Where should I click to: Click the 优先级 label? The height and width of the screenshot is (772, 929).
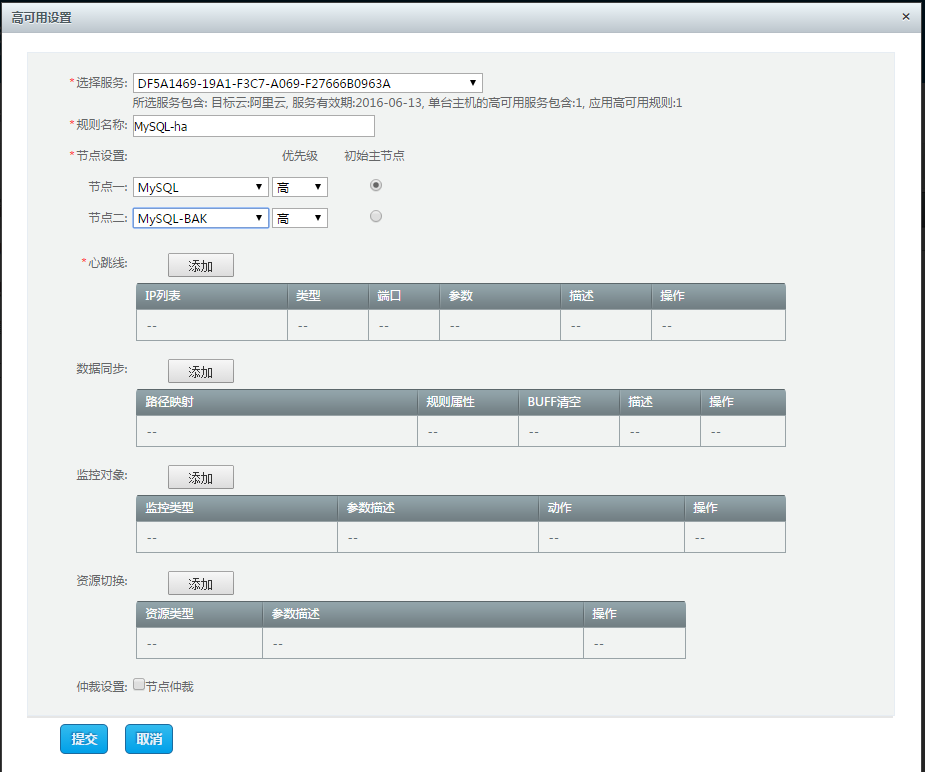click(300, 156)
